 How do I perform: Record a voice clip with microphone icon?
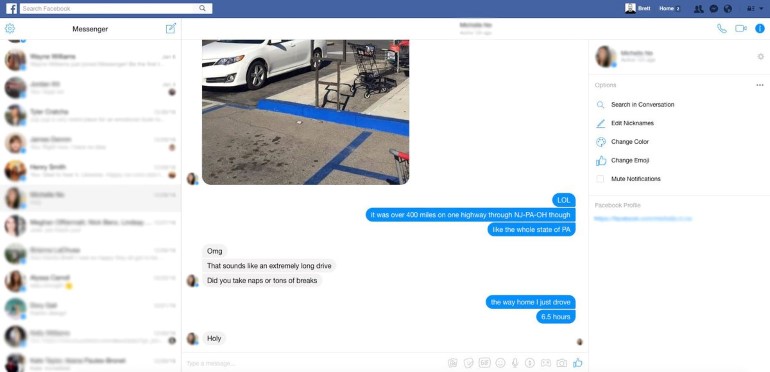coord(515,363)
